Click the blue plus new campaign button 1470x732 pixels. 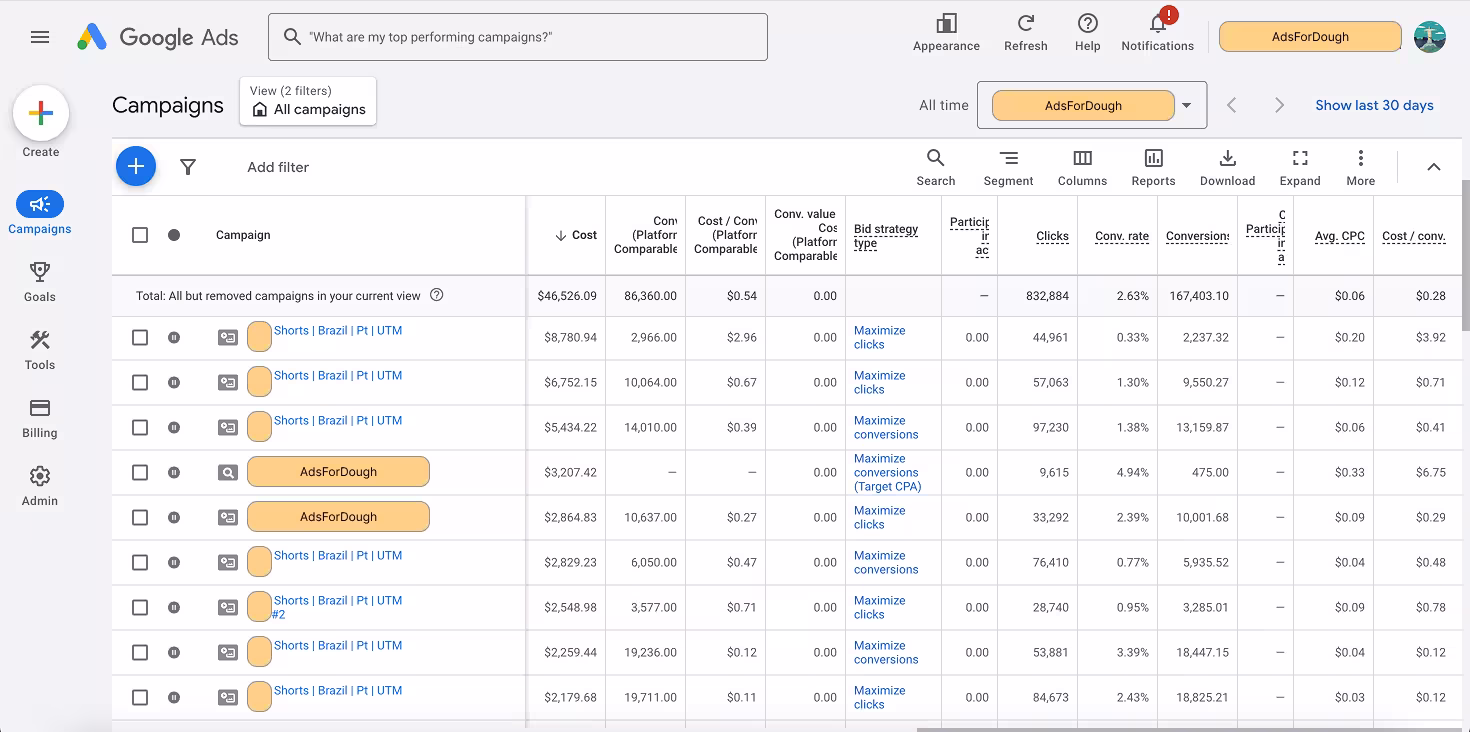tap(136, 167)
